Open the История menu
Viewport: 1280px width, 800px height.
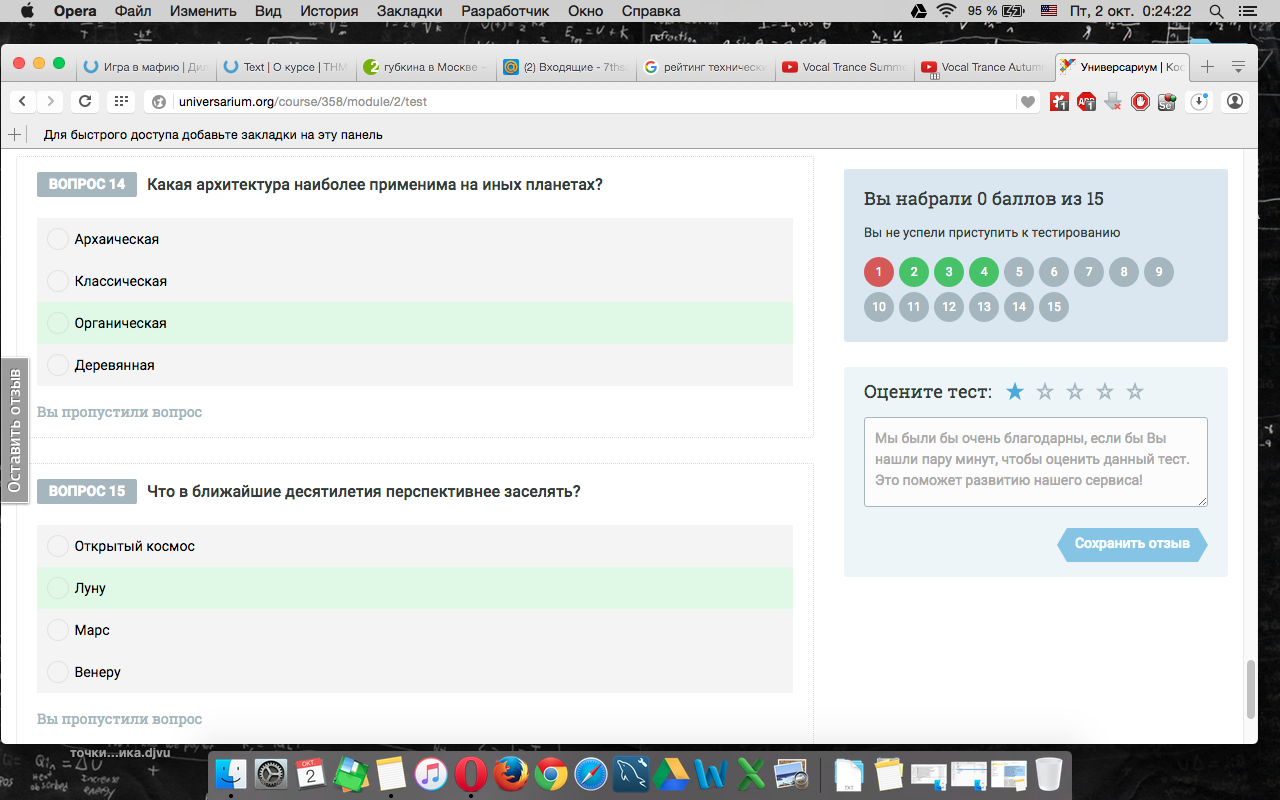[x=329, y=11]
